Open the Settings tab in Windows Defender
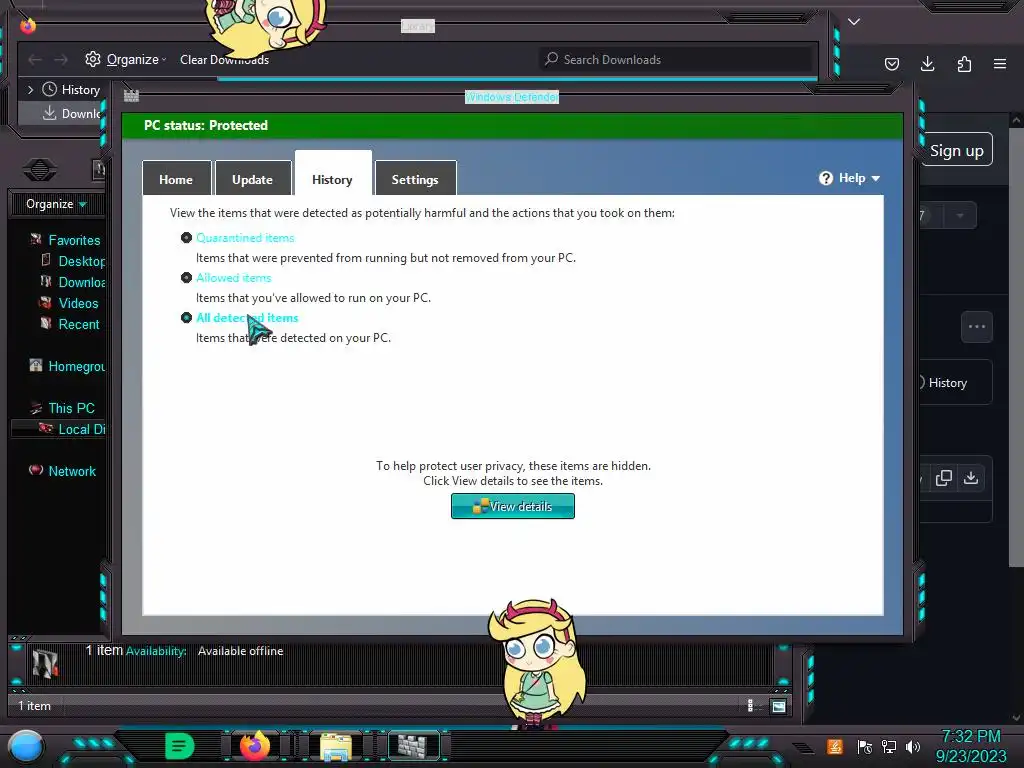The width and height of the screenshot is (1024, 768). (x=415, y=179)
